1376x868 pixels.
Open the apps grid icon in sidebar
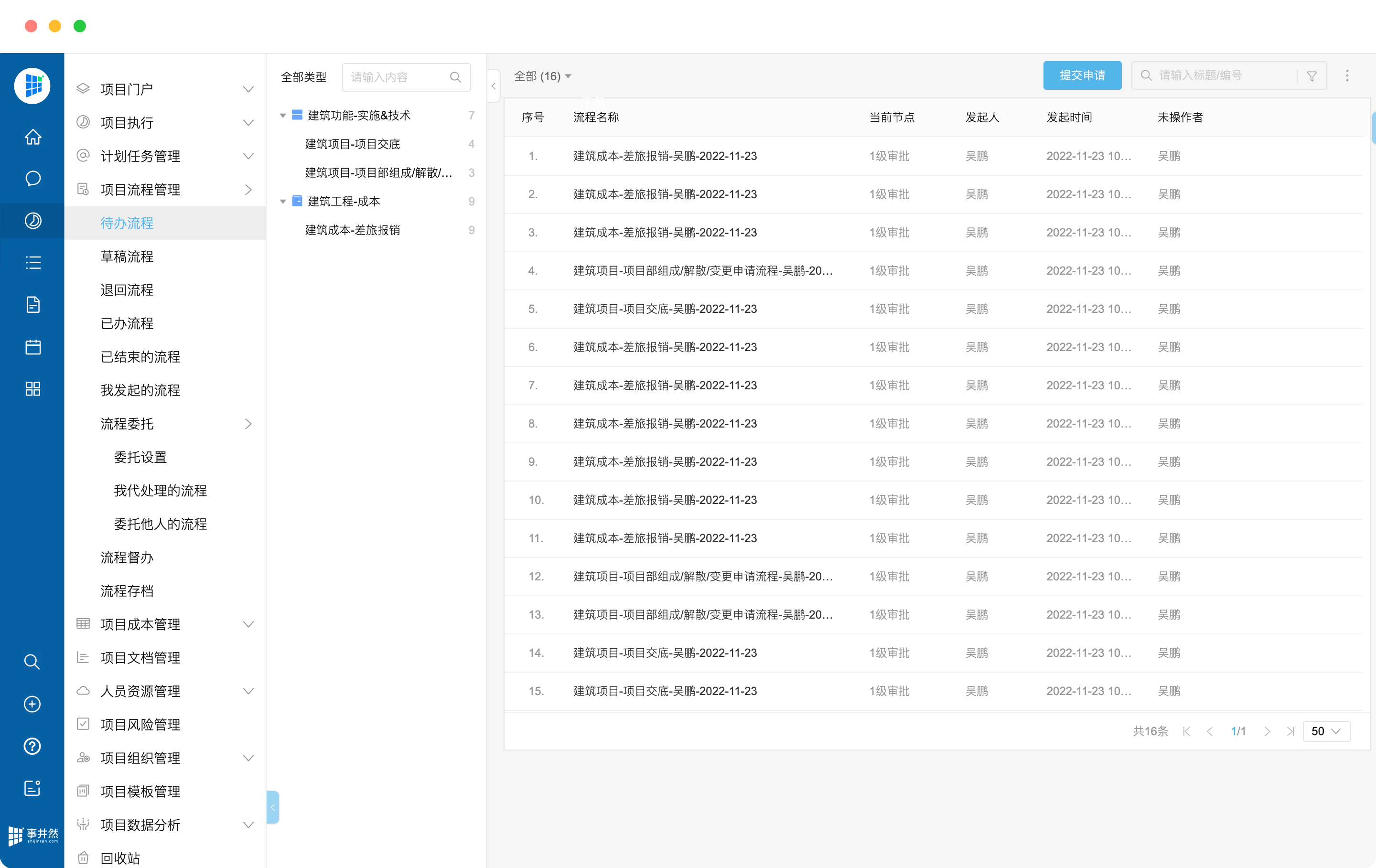coord(32,388)
